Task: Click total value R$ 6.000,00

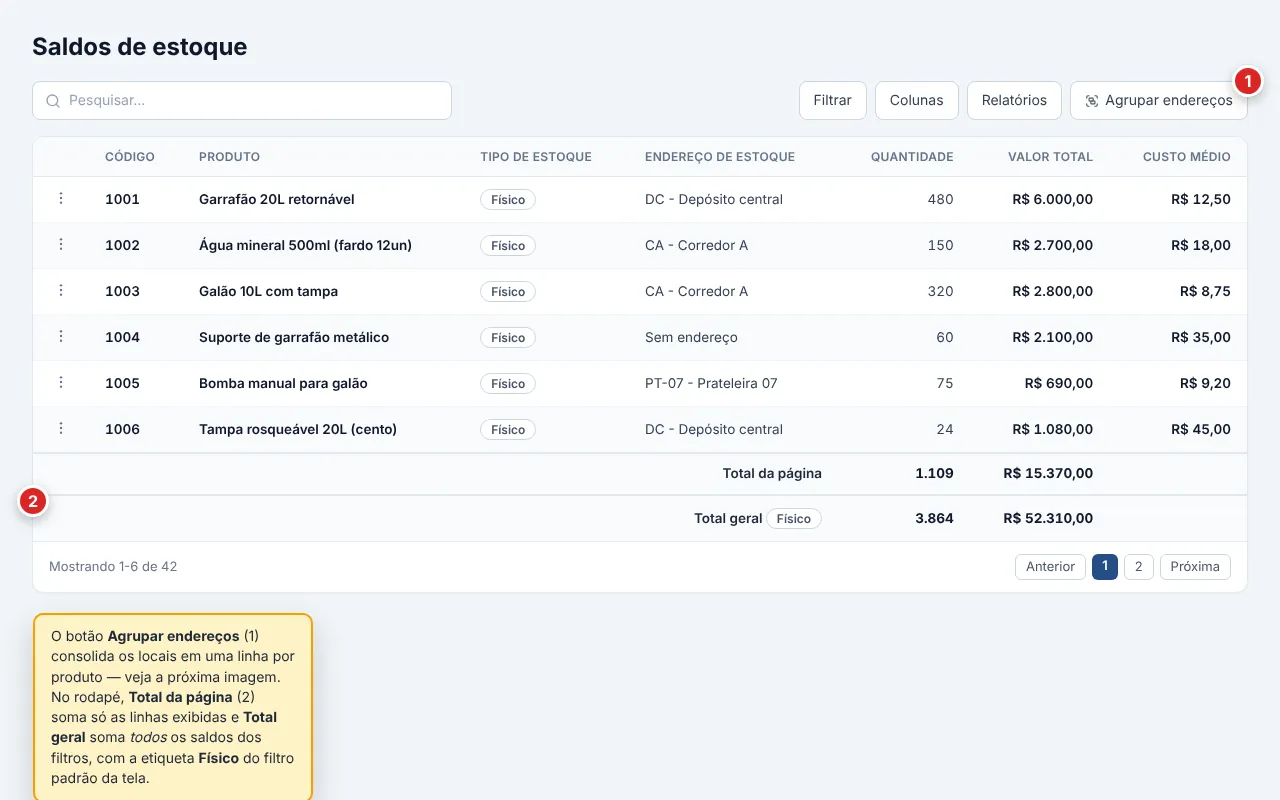Action: [1052, 199]
